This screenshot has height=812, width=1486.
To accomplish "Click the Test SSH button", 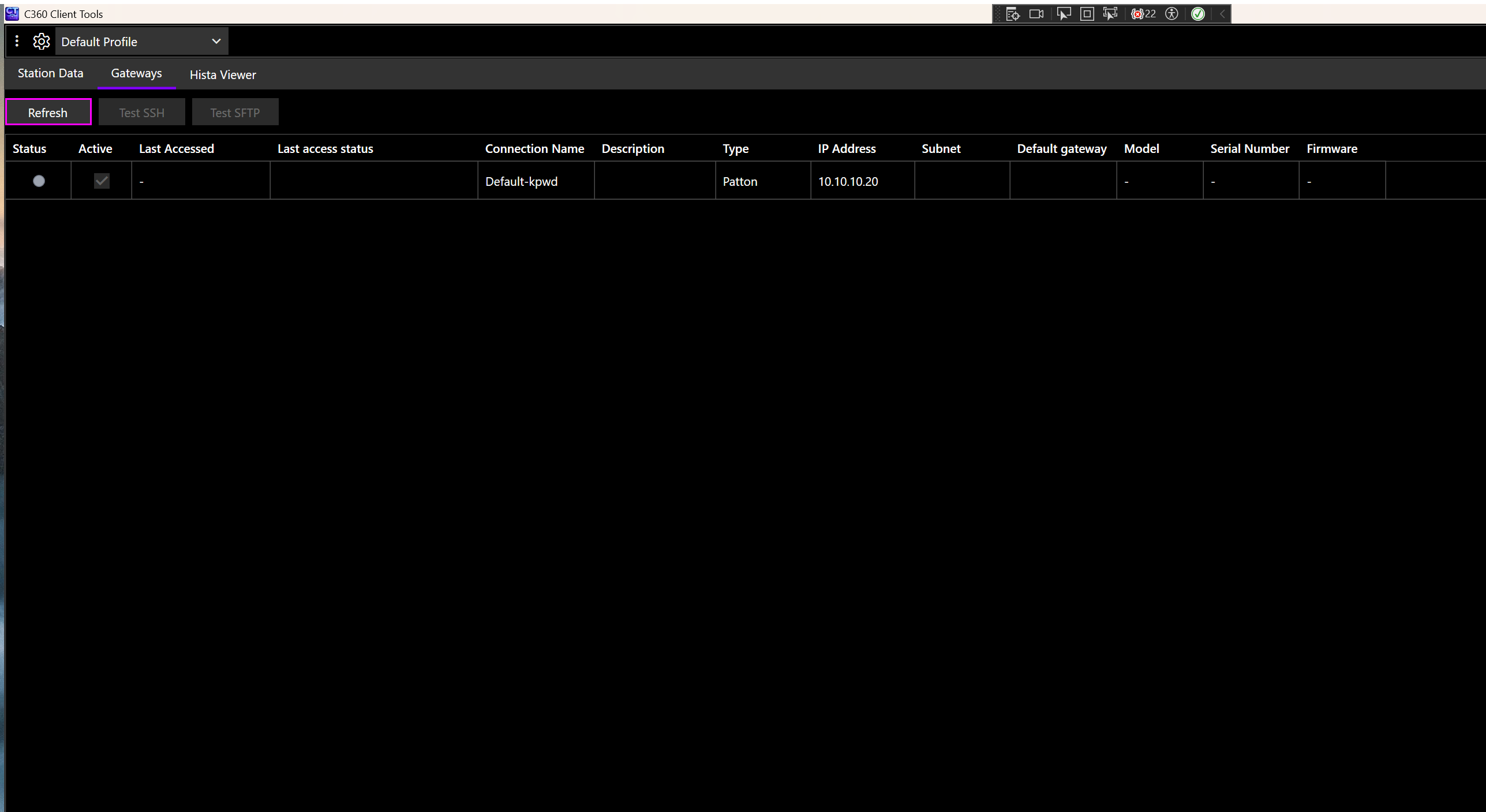I will click(142, 112).
